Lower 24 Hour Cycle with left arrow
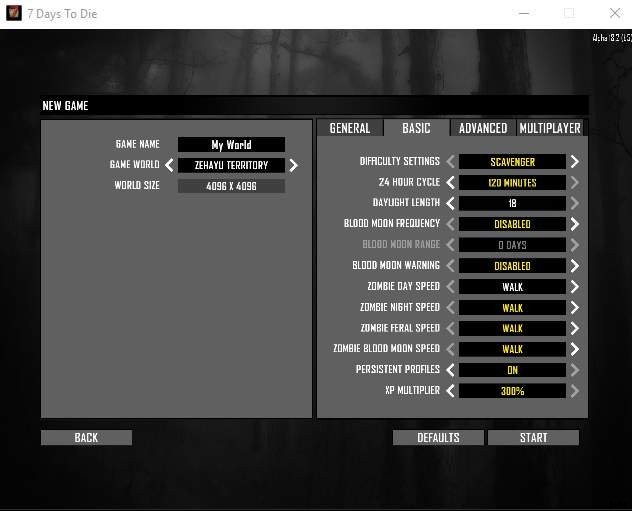 pos(450,183)
